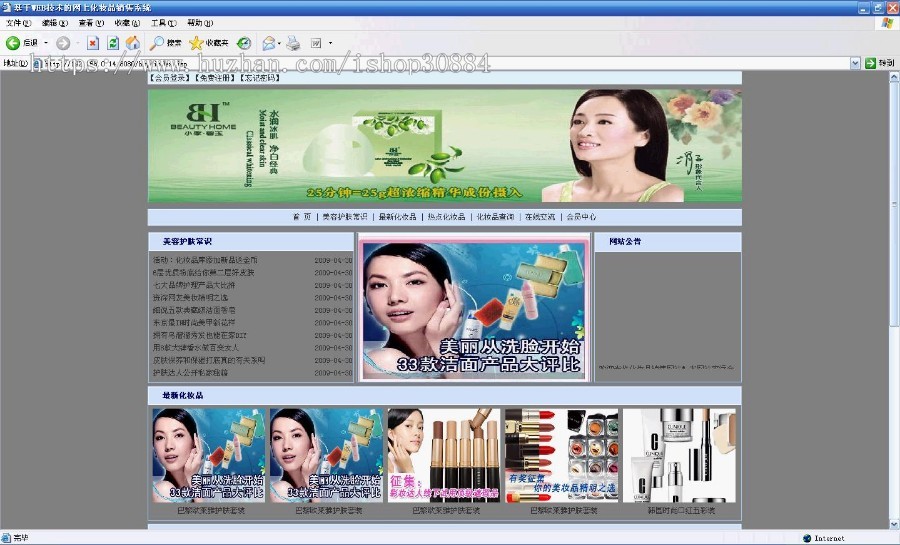Click the 美容护肤常识 panel heading
Screen dimensions: 900x545
tap(187, 242)
